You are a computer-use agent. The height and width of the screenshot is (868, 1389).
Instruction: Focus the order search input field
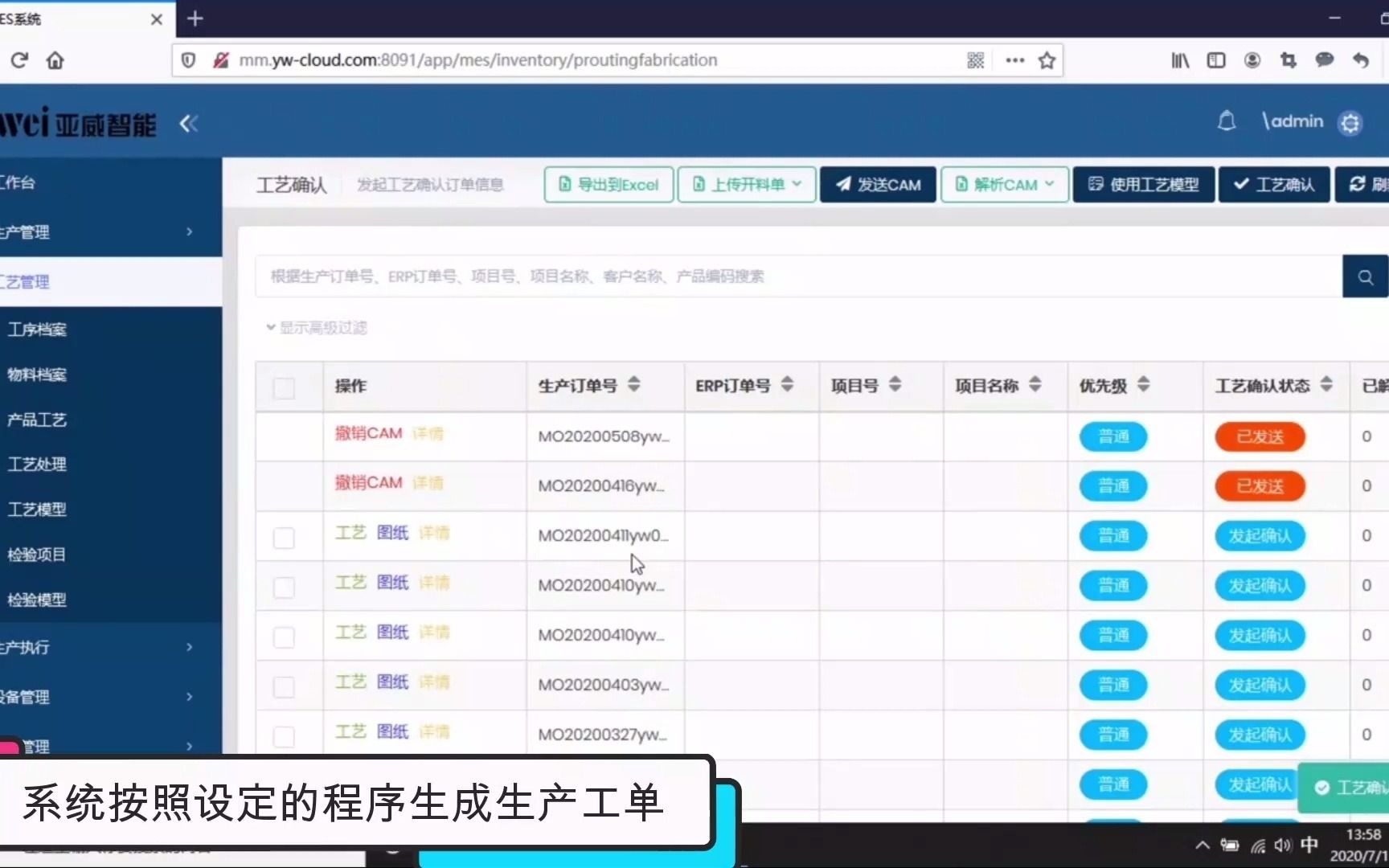coord(799,276)
